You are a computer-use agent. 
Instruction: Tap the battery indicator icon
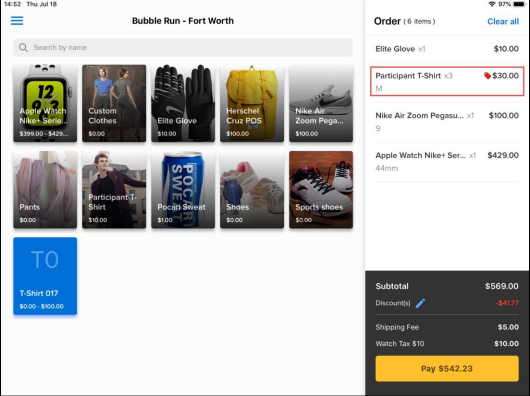(519, 4)
